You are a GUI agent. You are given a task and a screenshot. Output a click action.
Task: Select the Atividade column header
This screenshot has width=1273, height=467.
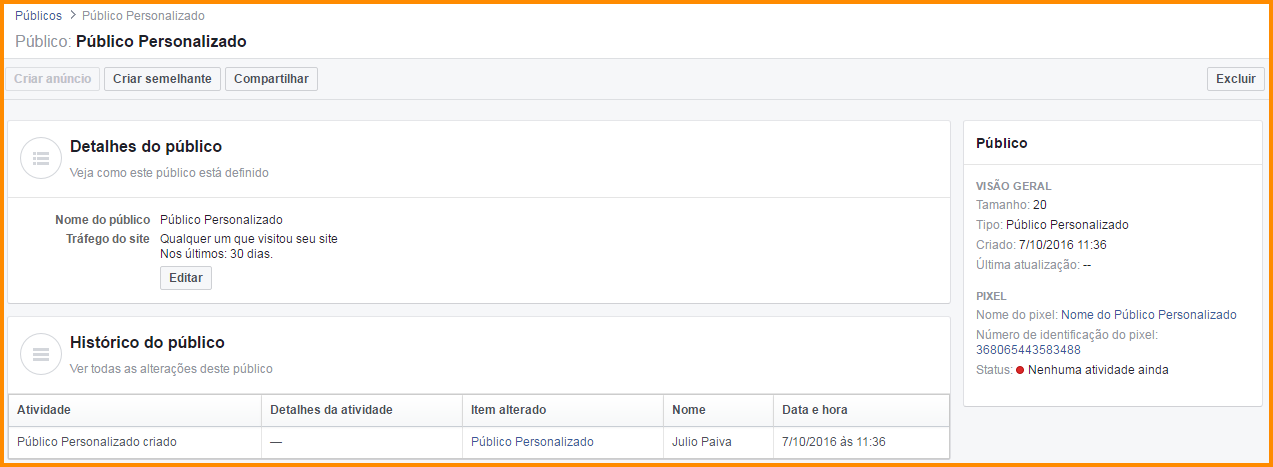[44, 410]
